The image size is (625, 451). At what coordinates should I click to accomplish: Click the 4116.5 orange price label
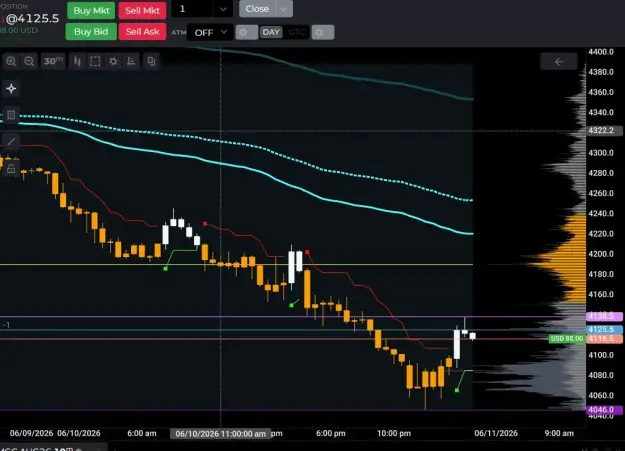[x=604, y=339]
